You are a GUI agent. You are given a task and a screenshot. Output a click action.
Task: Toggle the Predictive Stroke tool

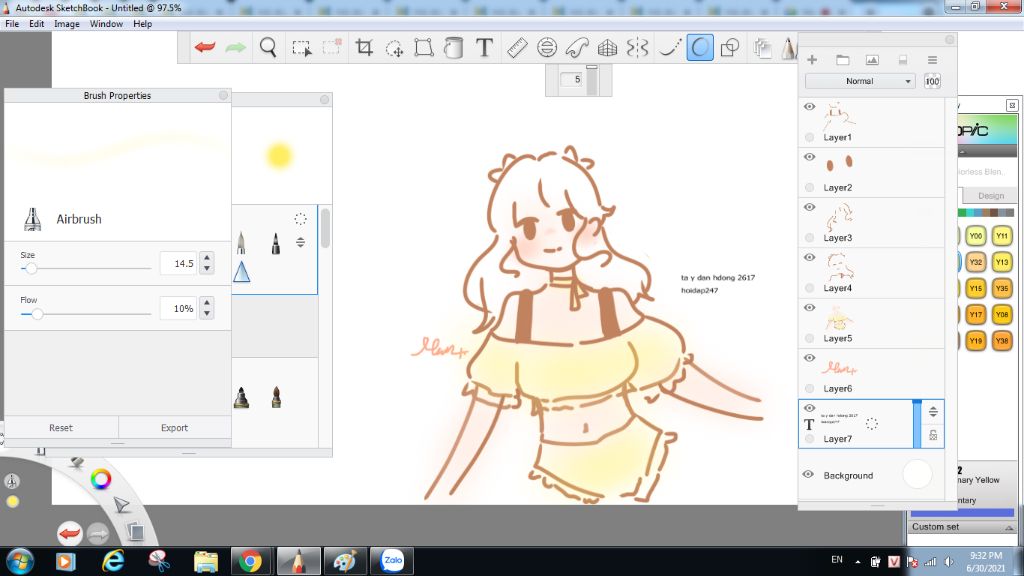click(x=669, y=47)
